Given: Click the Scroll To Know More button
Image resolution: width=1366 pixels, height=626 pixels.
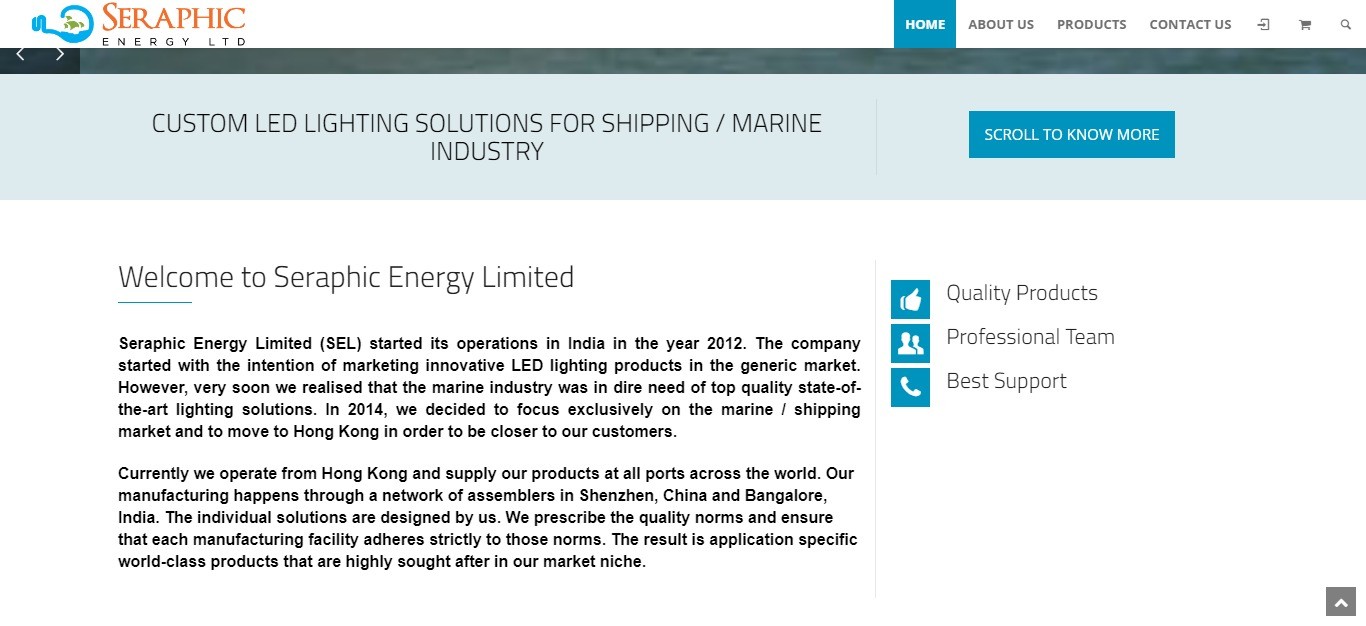Looking at the screenshot, I should (1072, 134).
